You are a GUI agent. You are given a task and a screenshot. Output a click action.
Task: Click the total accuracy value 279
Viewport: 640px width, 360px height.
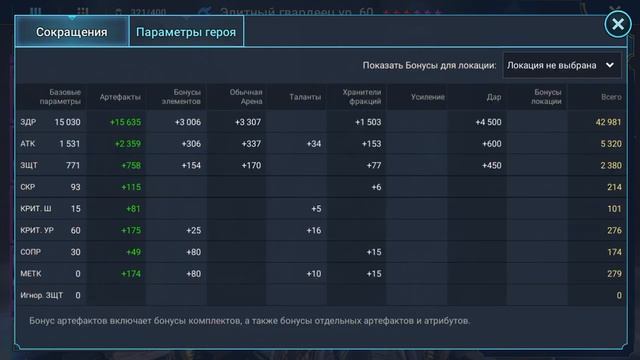click(614, 273)
